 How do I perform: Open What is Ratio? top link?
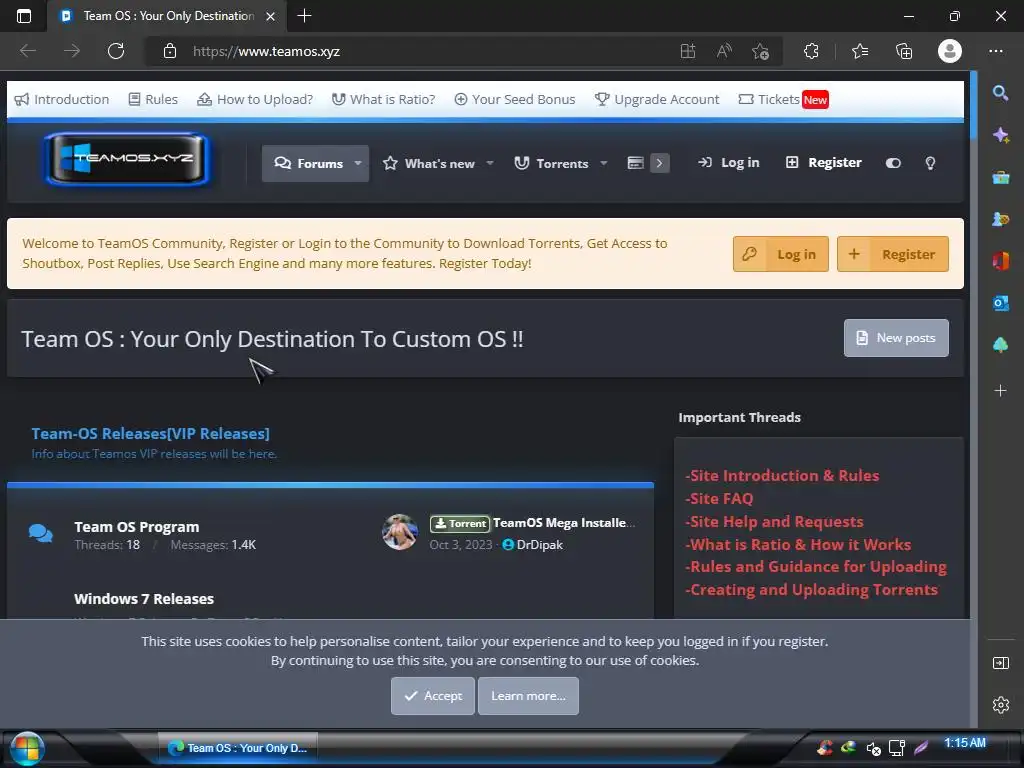click(x=383, y=99)
